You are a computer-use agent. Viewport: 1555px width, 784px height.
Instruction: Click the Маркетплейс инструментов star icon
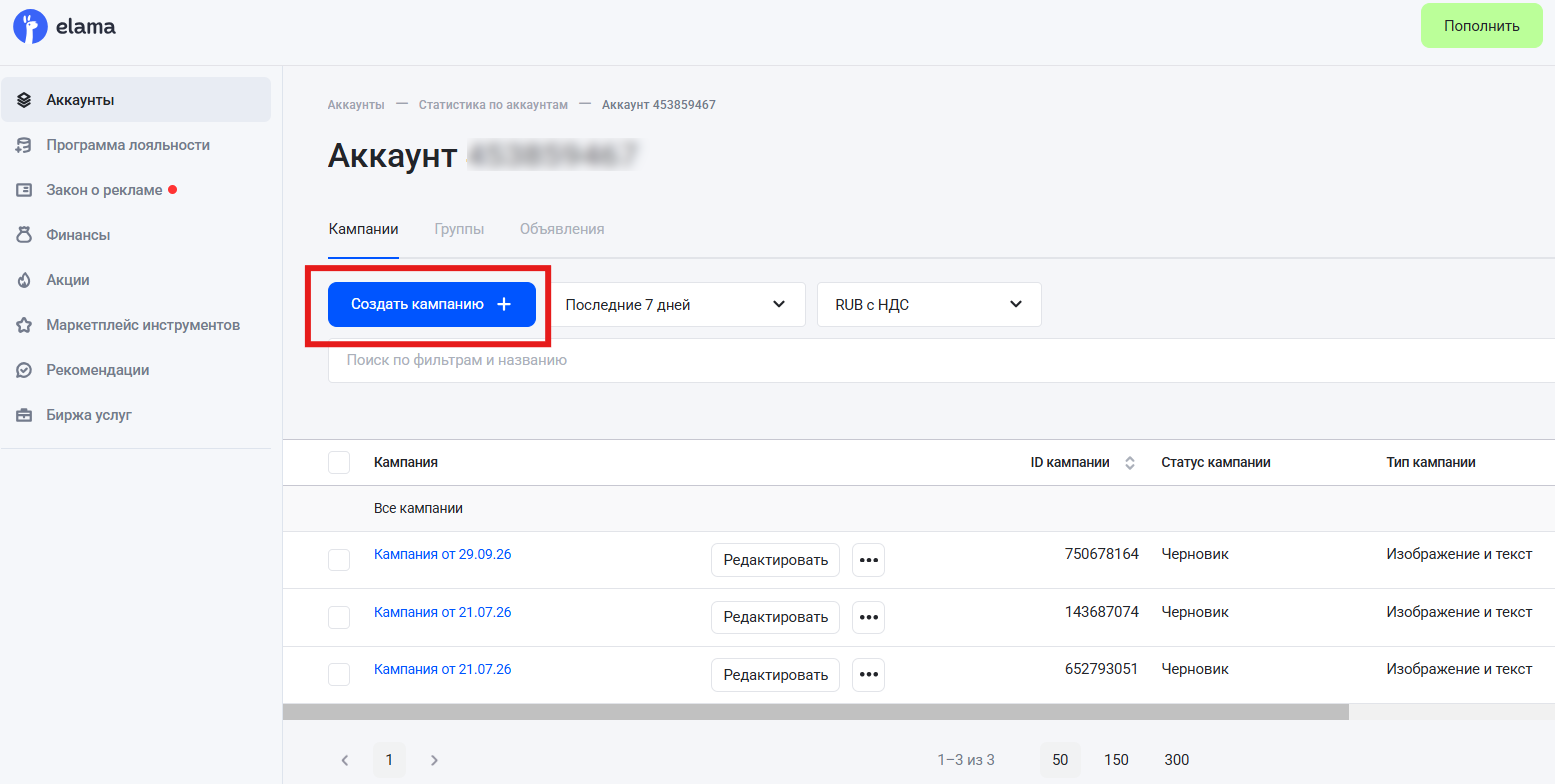(x=25, y=325)
